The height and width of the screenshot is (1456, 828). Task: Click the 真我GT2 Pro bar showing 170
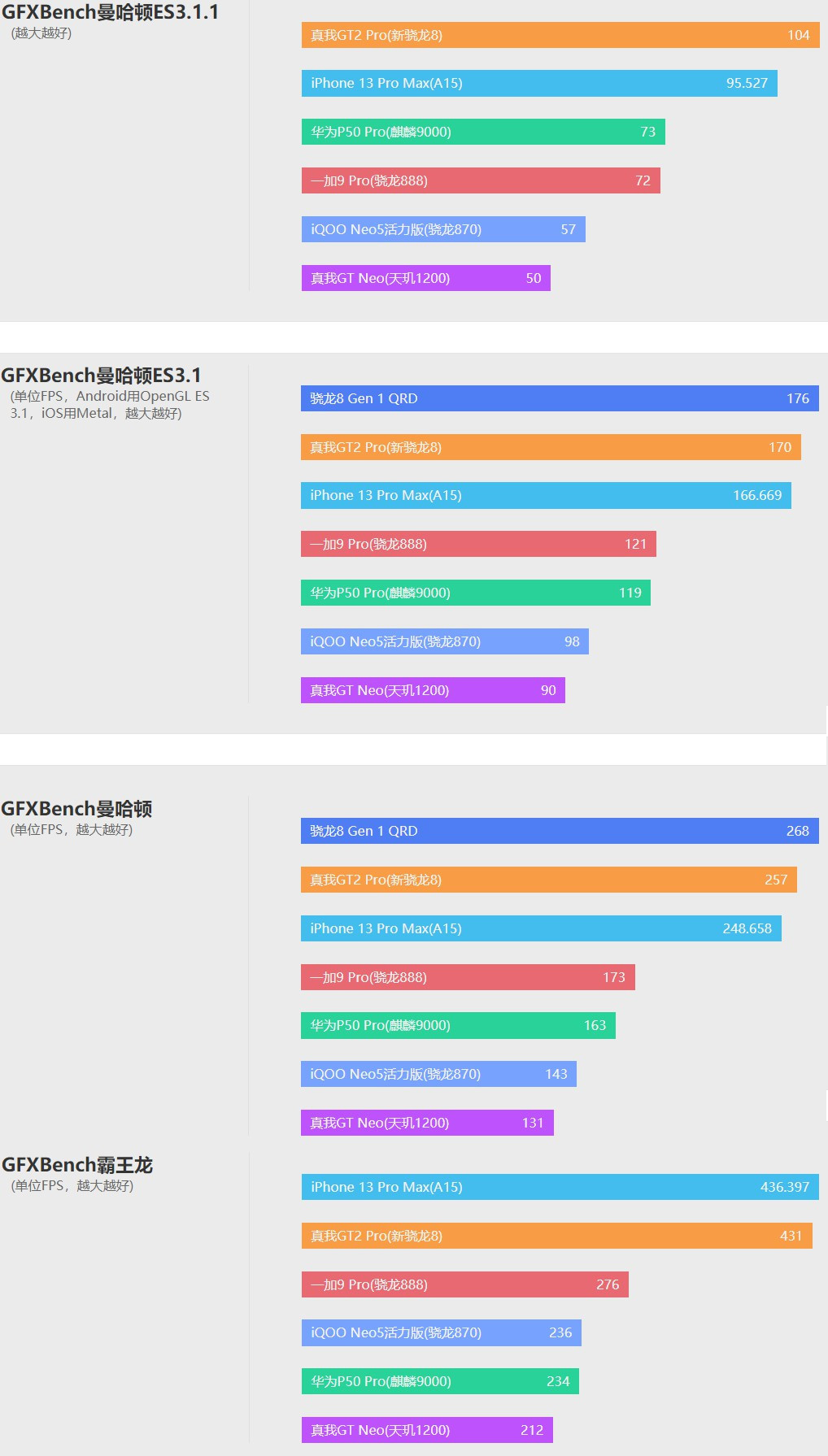click(x=551, y=447)
